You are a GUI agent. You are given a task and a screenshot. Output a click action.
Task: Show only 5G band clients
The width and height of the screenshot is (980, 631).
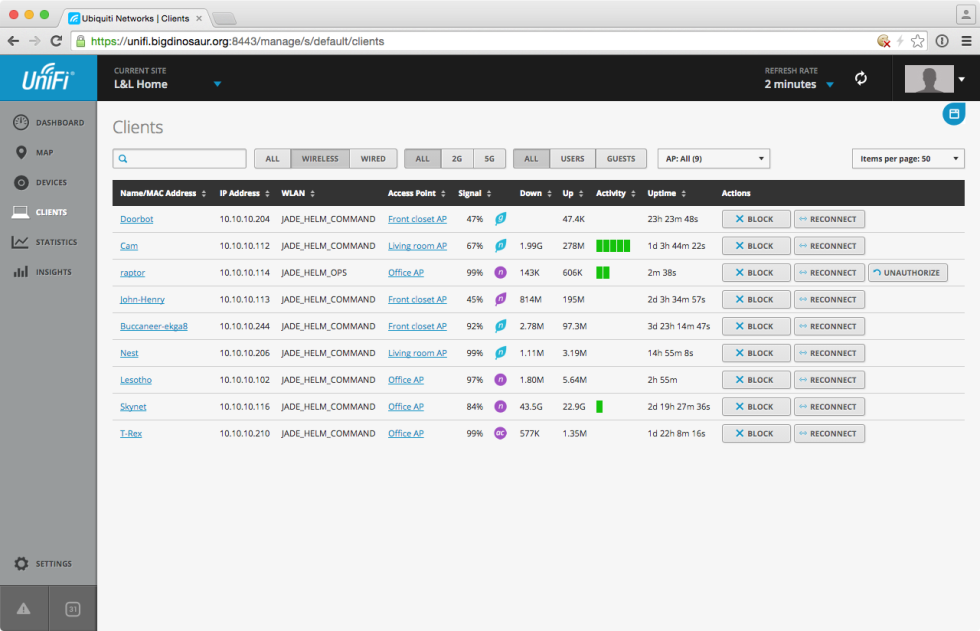click(489, 159)
